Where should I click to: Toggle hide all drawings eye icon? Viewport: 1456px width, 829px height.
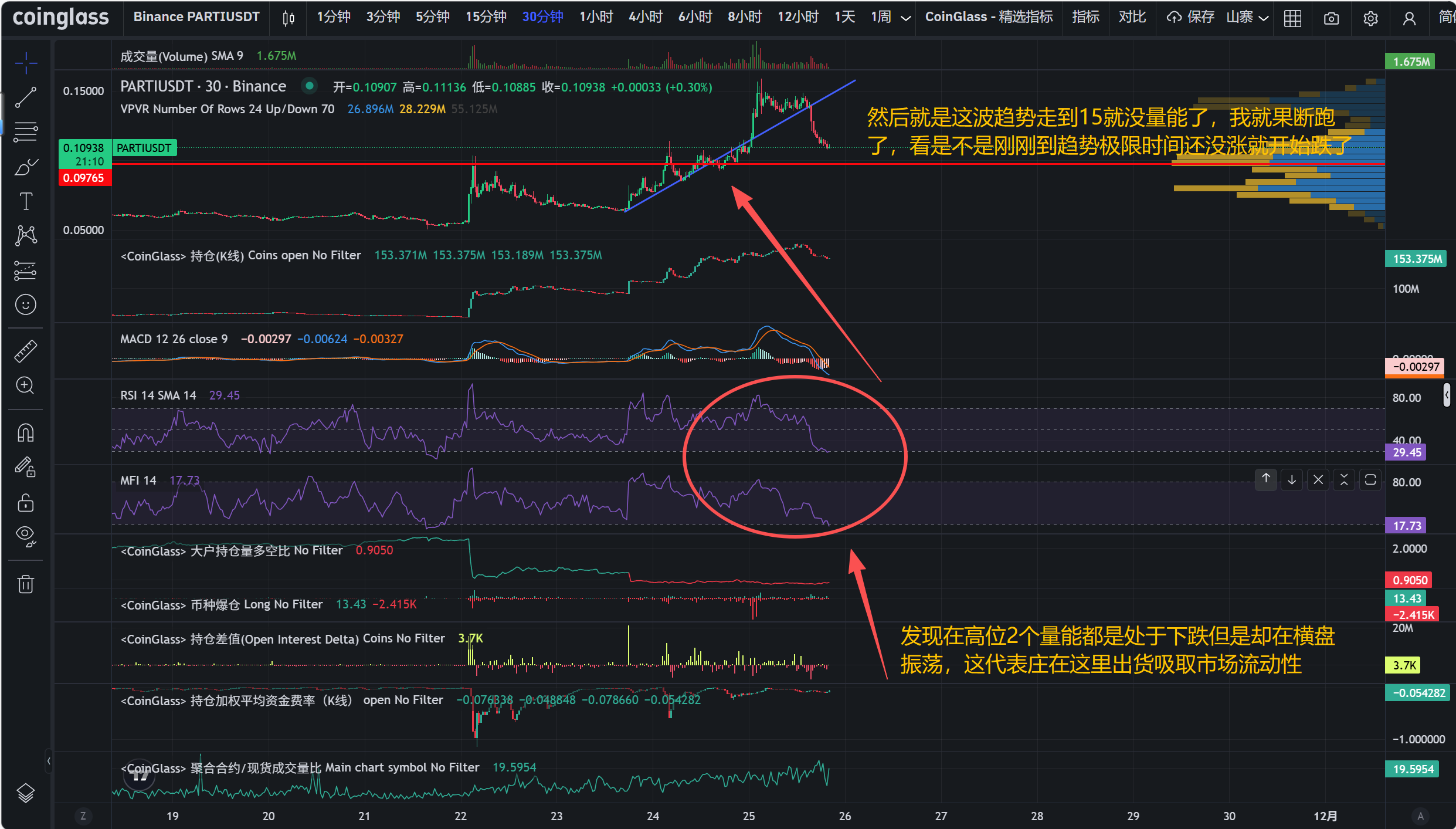(x=26, y=535)
